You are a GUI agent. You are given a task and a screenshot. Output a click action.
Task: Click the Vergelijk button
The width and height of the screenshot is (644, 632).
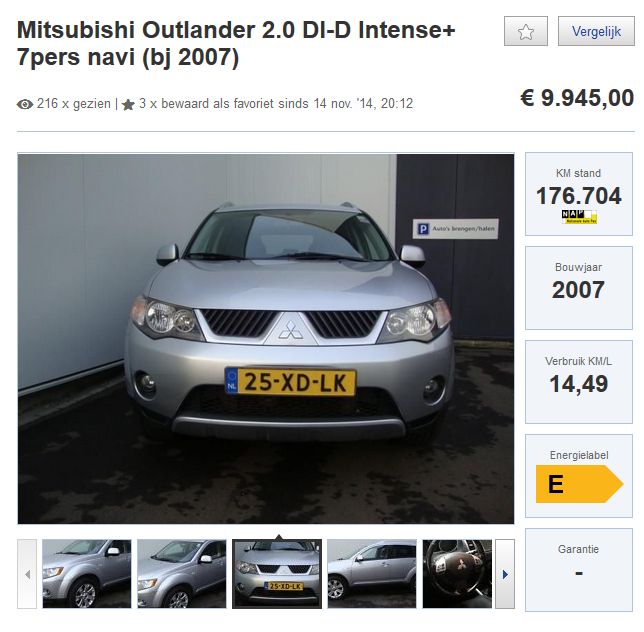point(596,31)
